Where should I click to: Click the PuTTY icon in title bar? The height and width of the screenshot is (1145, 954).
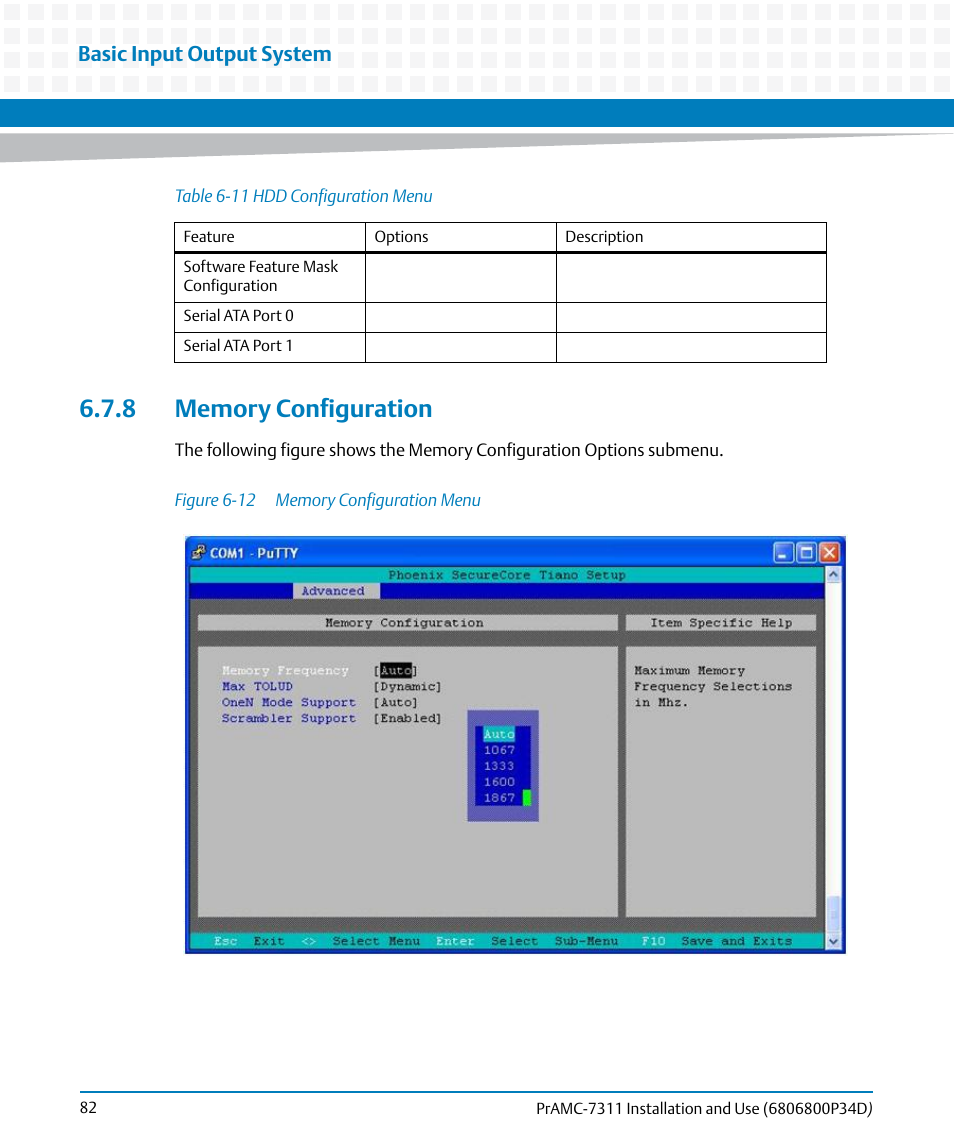point(198,553)
